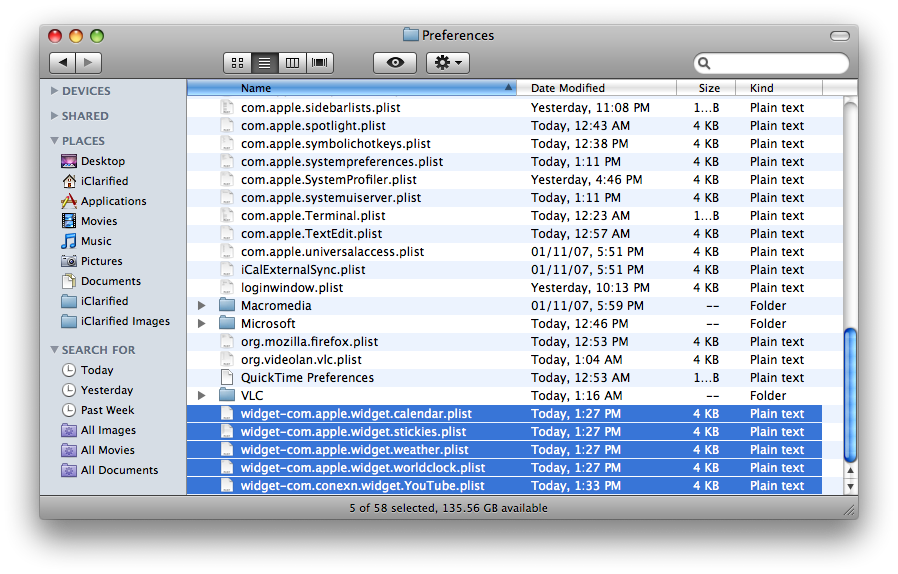Open Applications folder in sidebar
The width and height of the screenshot is (898, 574).
pyautogui.click(x=113, y=201)
